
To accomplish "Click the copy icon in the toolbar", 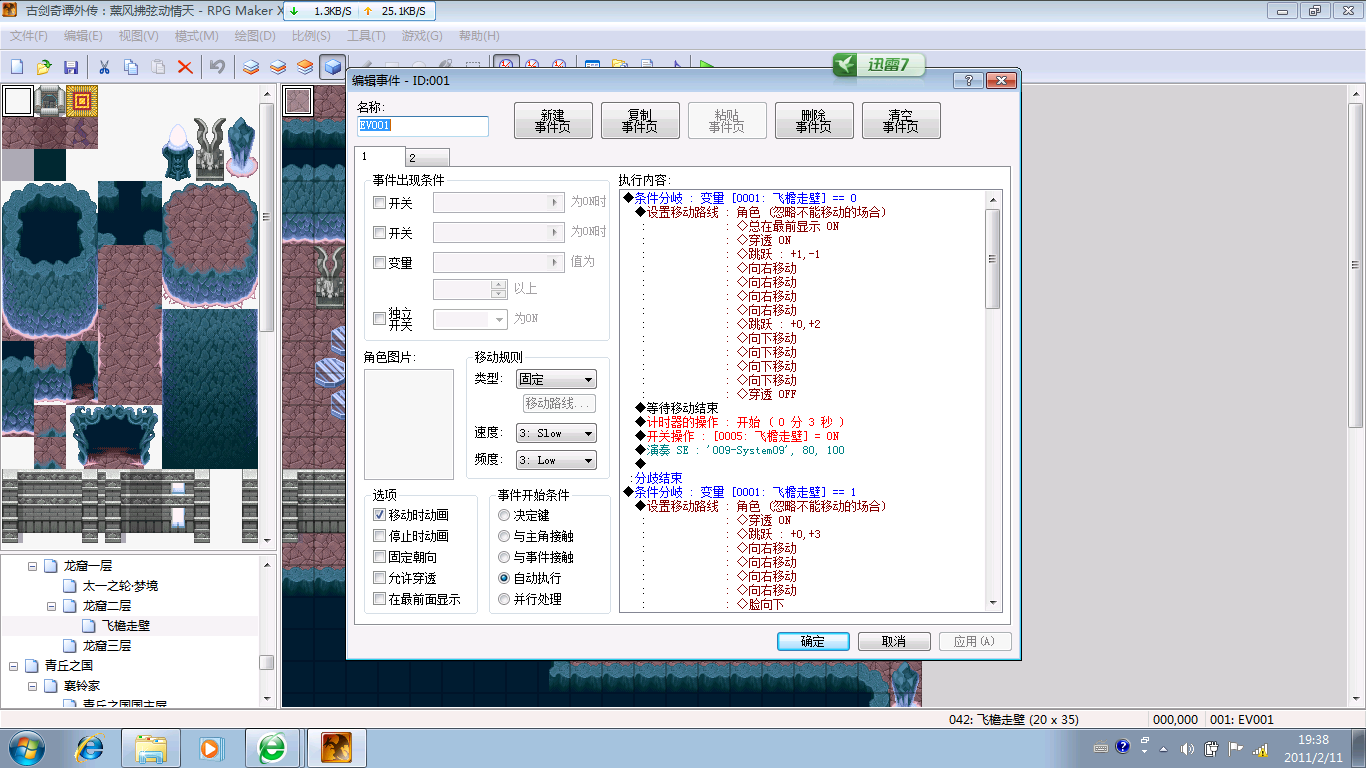I will [131, 67].
